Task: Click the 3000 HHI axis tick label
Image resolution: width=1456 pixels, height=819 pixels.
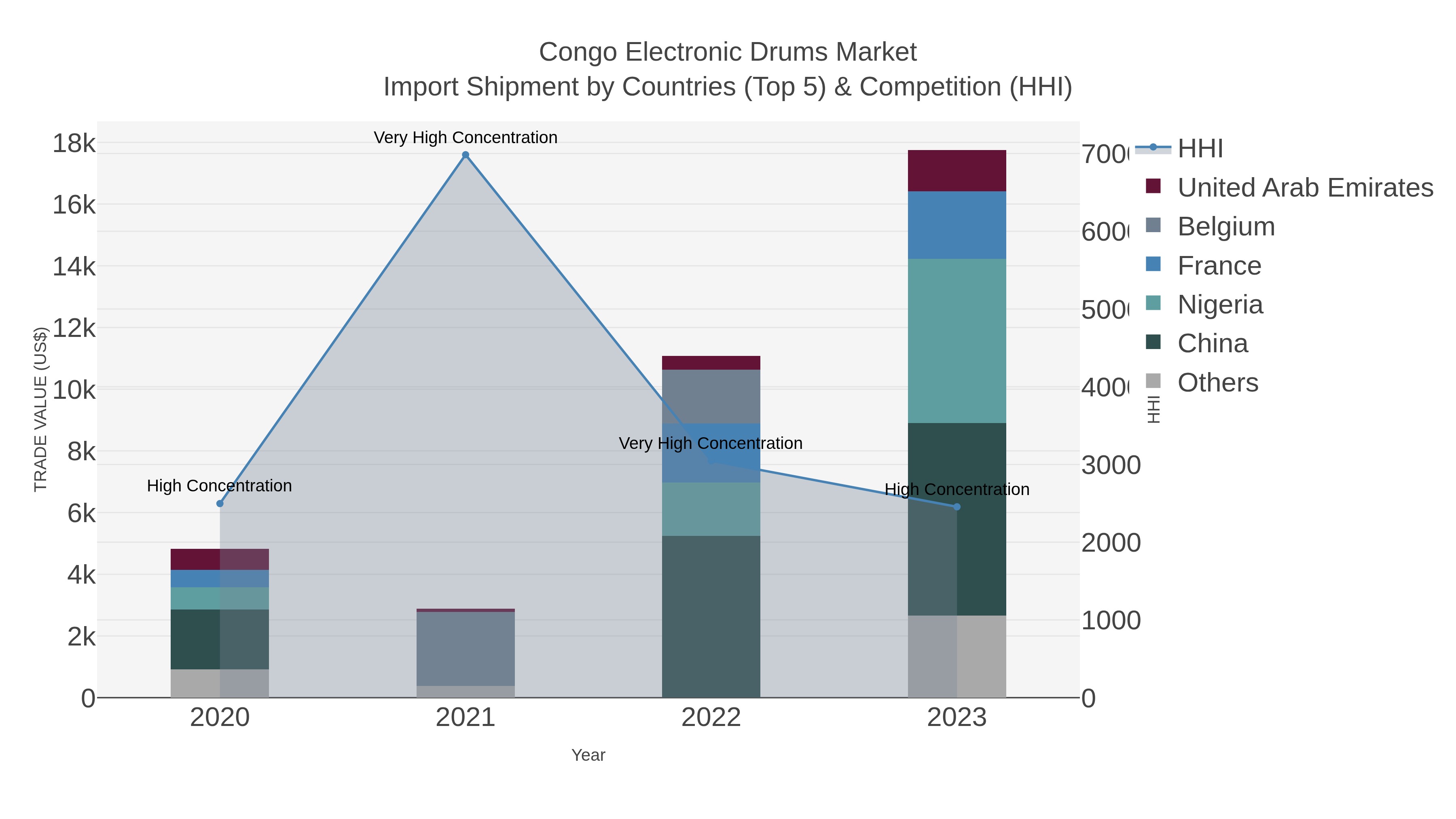Action: click(1111, 465)
